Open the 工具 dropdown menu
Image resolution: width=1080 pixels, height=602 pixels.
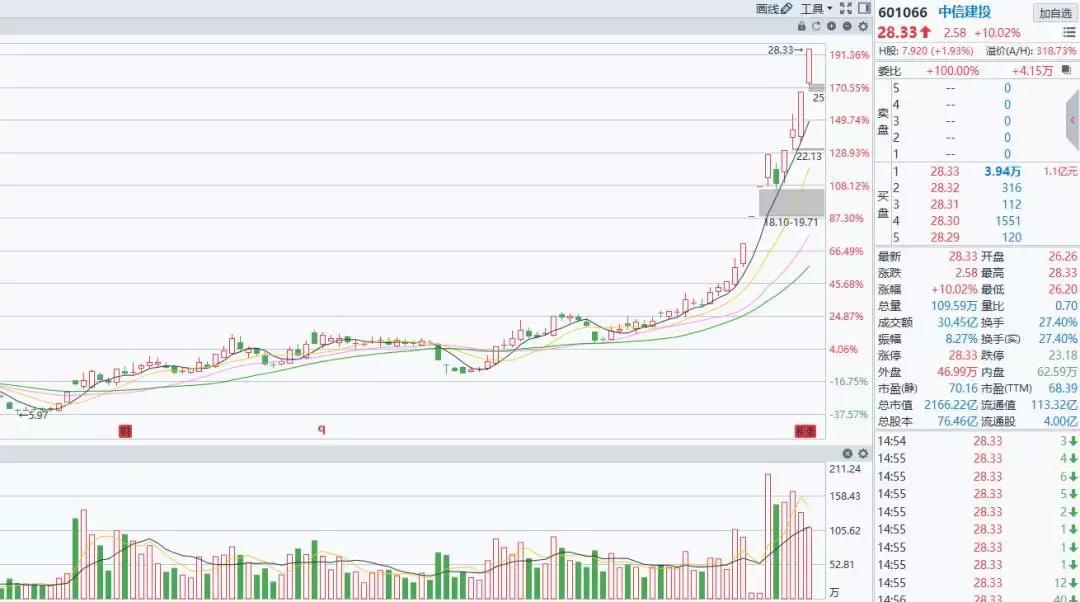[x=816, y=9]
